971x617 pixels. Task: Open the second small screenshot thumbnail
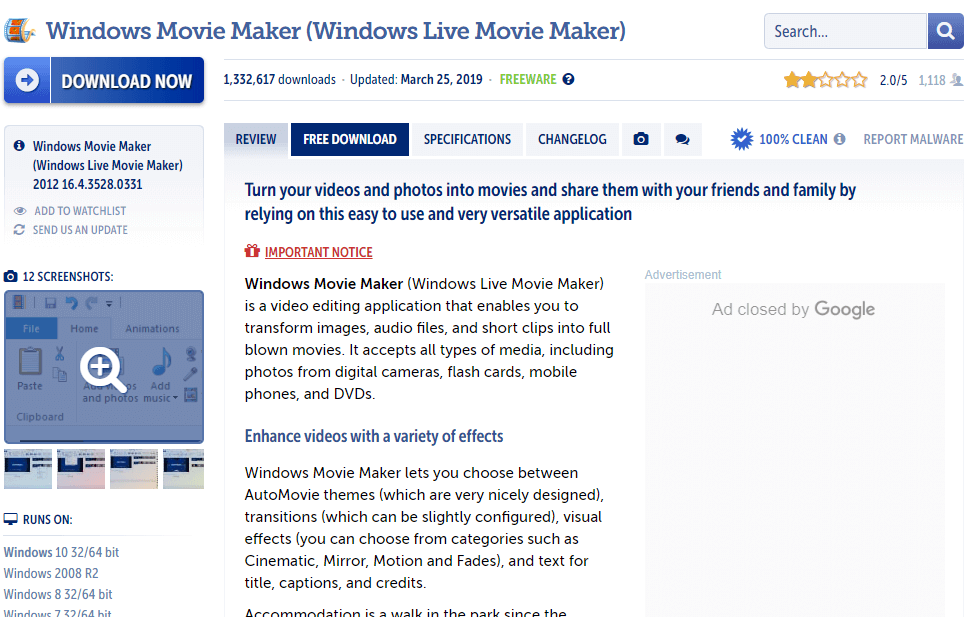(x=81, y=469)
